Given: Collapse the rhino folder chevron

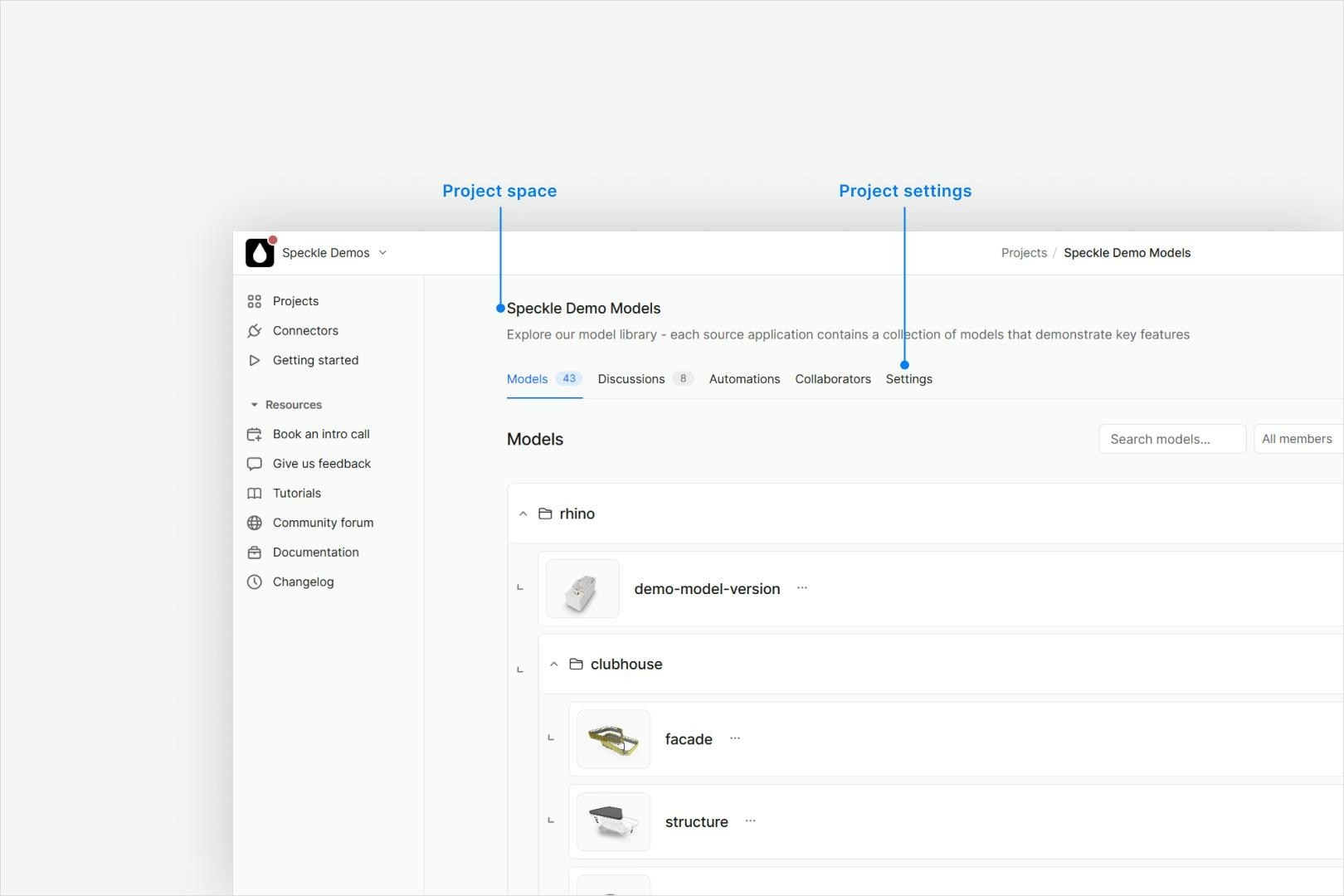Looking at the screenshot, I should pos(523,514).
